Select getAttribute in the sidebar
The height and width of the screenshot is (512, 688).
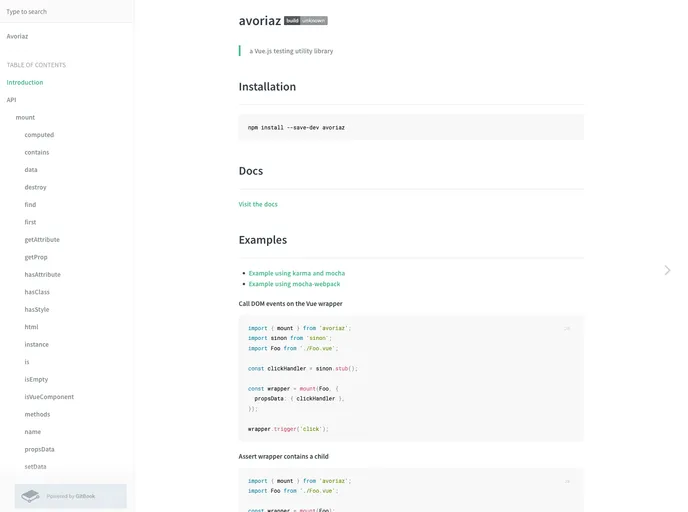[x=41, y=240]
